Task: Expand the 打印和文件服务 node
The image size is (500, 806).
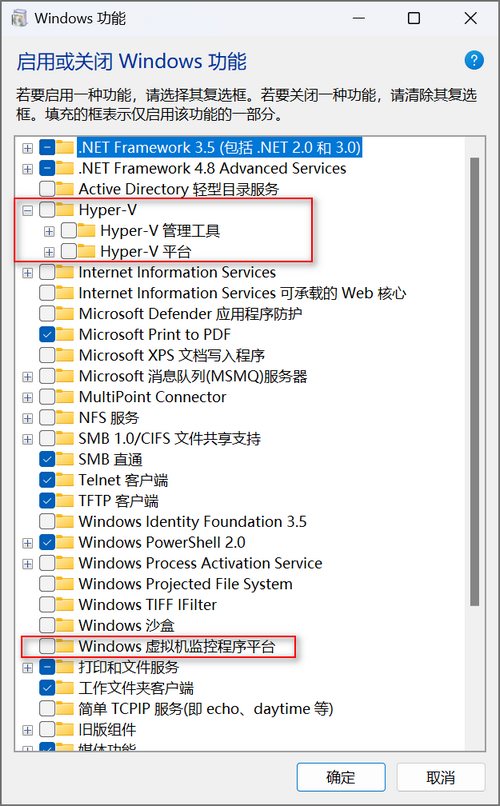Action: pyautogui.click(x=28, y=668)
